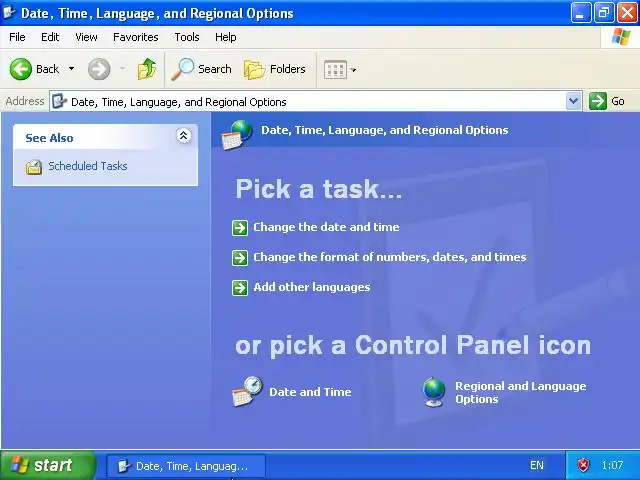Open the File menu
Viewport: 640px width, 480px height.
pos(17,37)
